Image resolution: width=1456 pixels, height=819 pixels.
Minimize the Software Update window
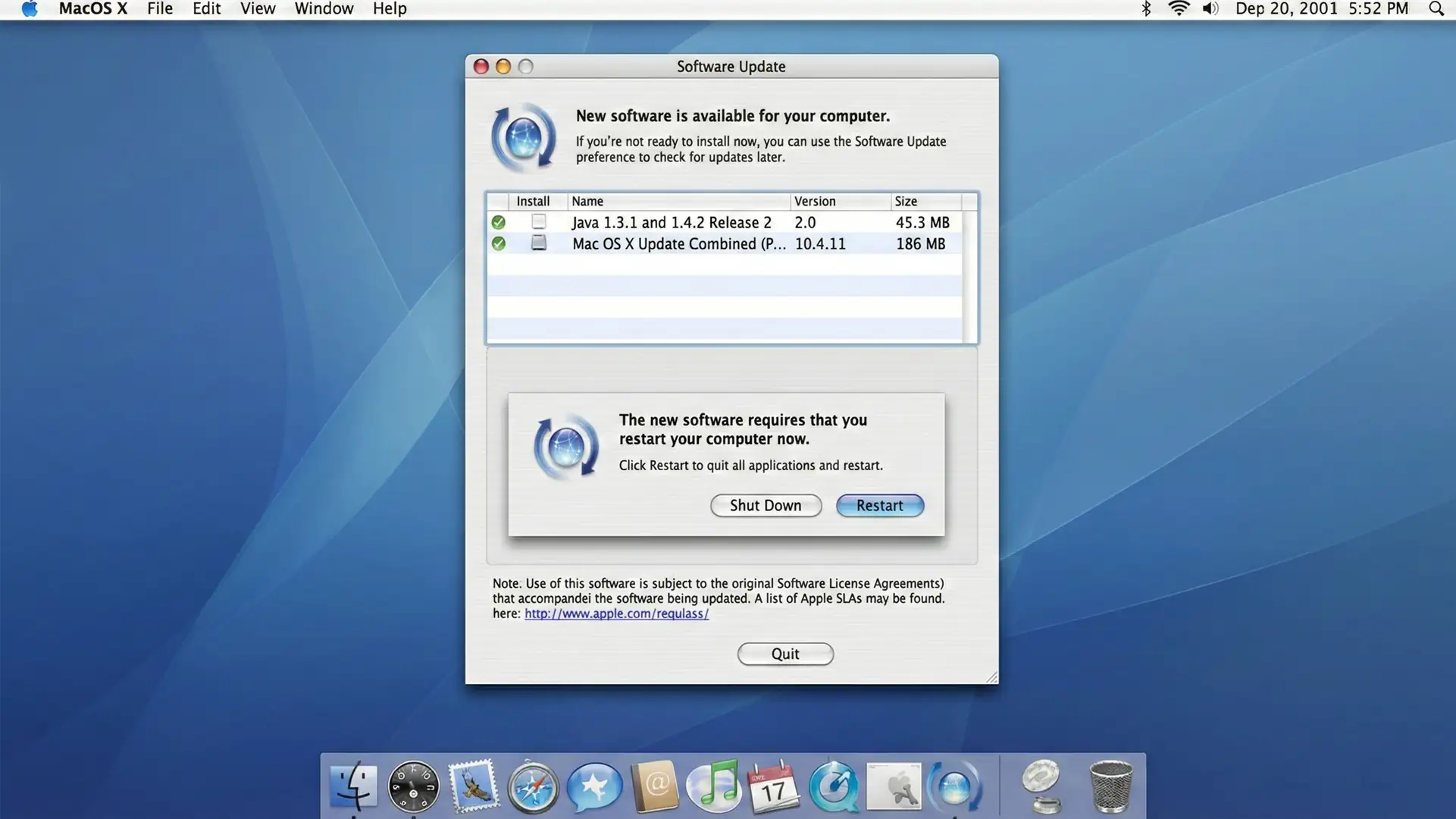503,67
